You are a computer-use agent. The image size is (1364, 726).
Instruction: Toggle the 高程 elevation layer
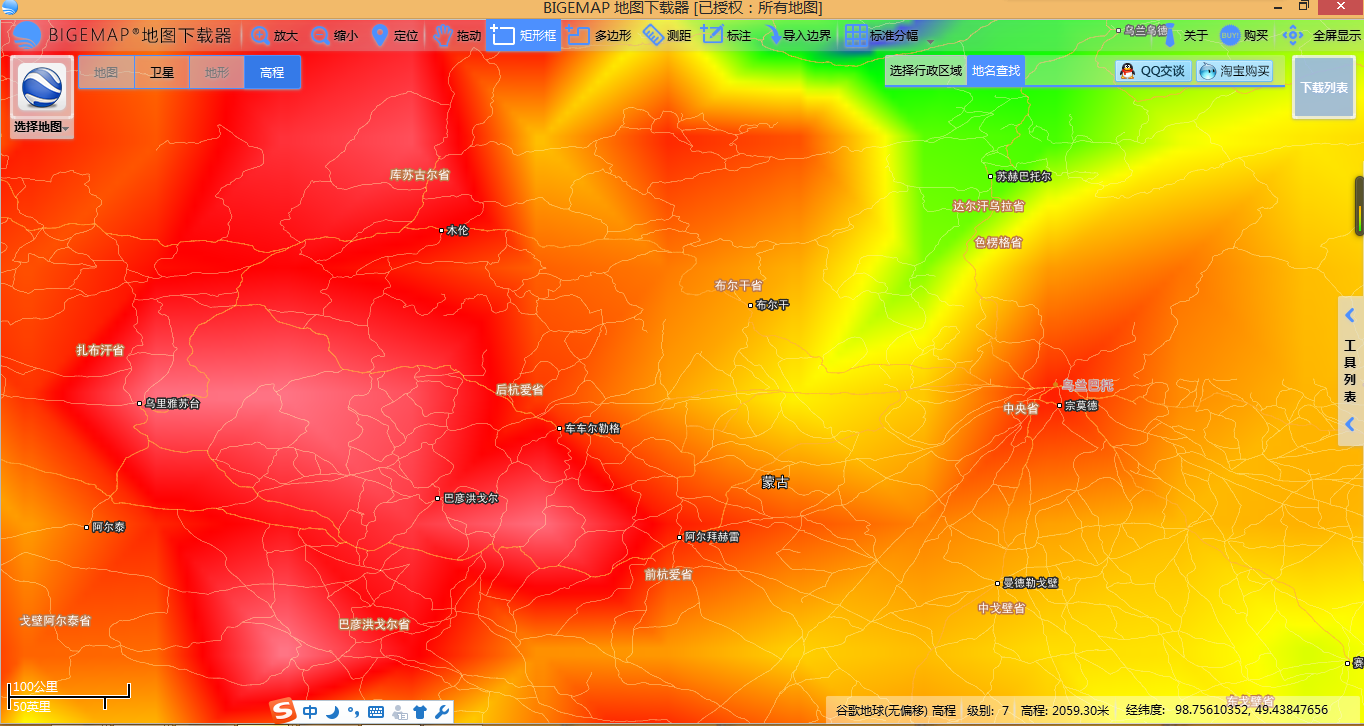pos(272,72)
